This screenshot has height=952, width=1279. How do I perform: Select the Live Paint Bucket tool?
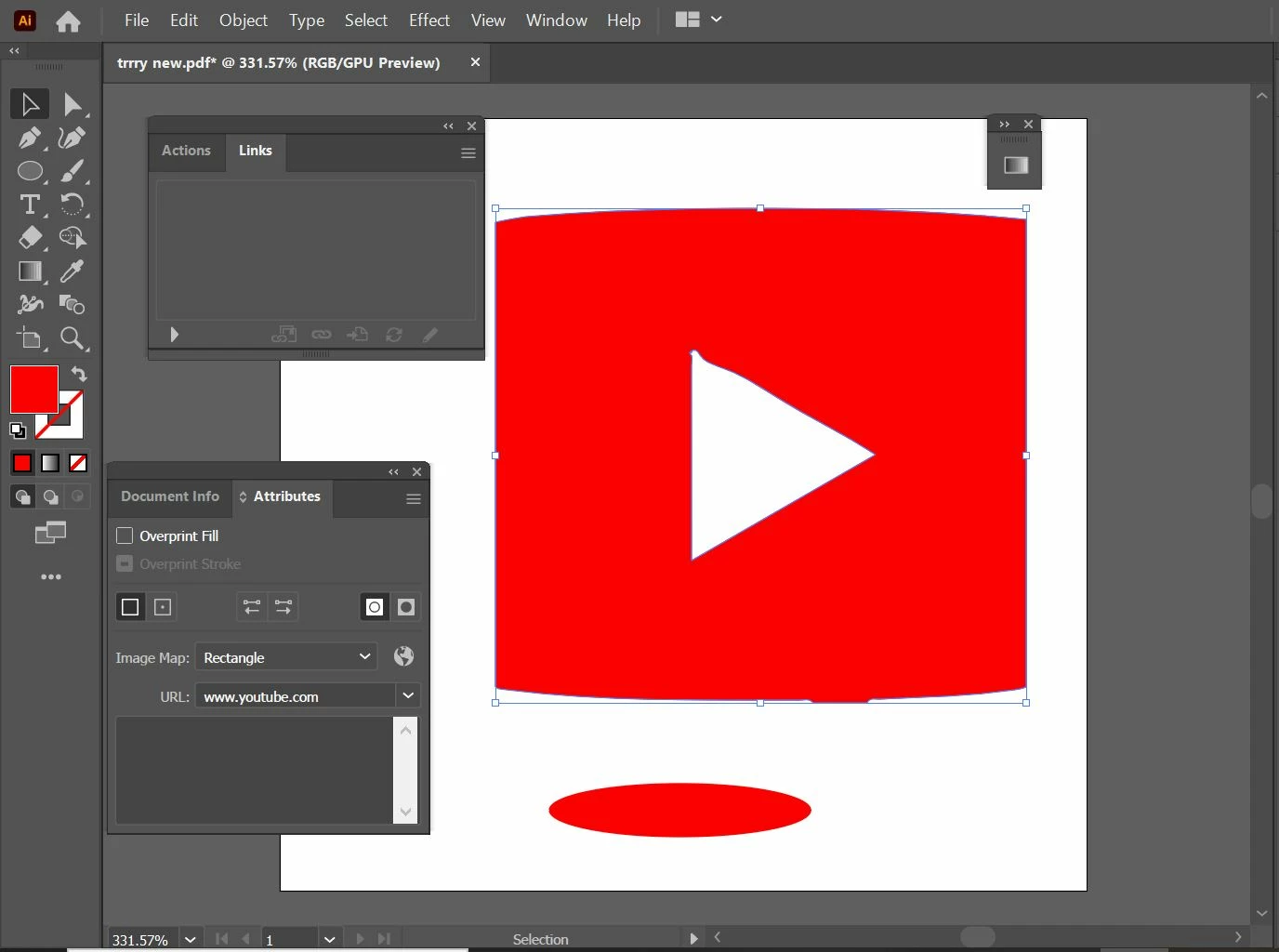tap(72, 305)
